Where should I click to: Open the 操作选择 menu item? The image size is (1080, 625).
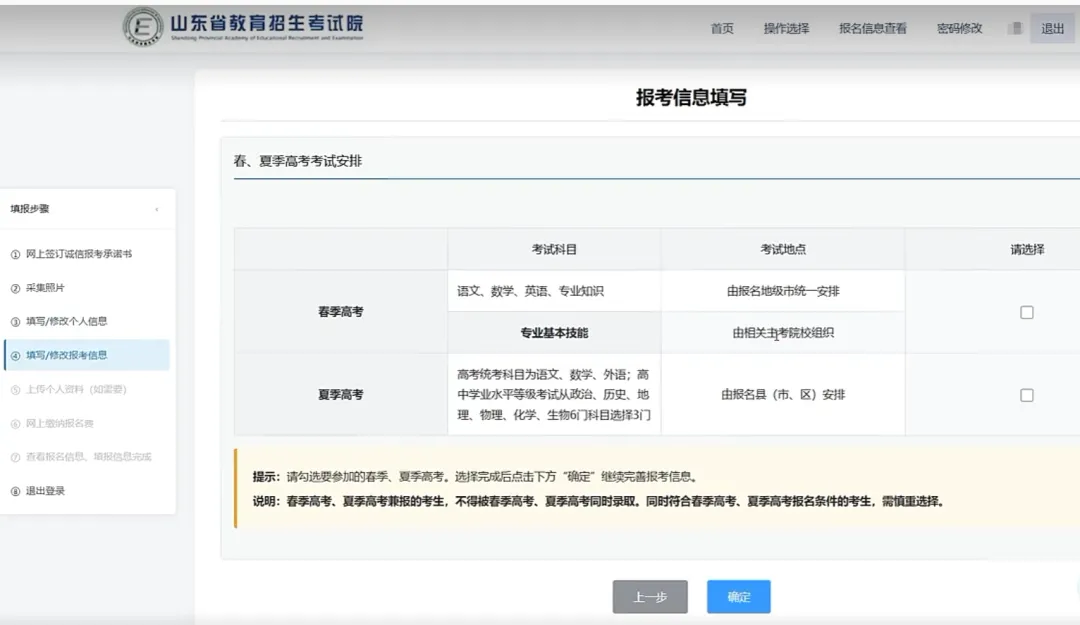point(786,28)
